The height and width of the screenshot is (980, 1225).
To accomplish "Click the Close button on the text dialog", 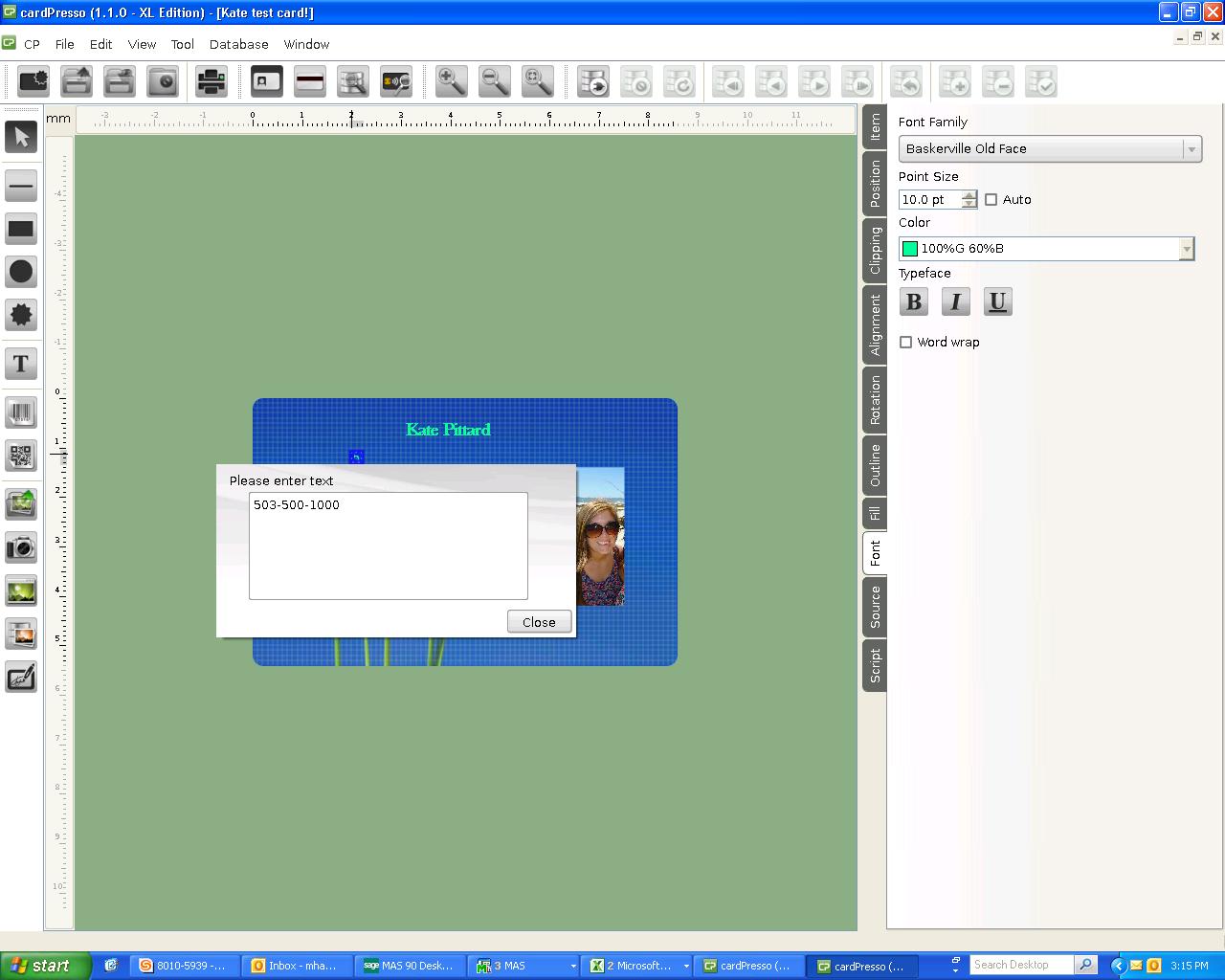I will tap(539, 621).
